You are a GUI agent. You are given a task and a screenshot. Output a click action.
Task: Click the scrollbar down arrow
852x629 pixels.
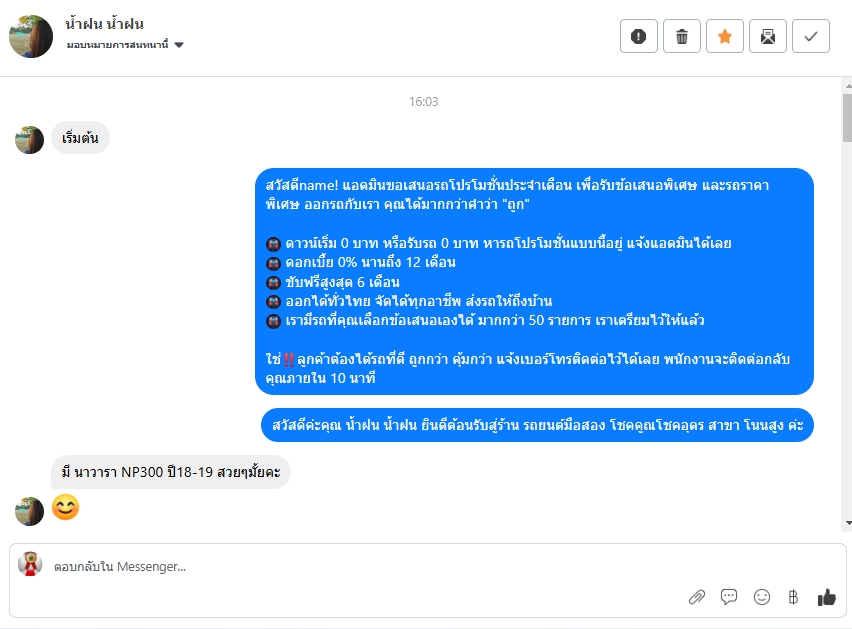coord(848,523)
